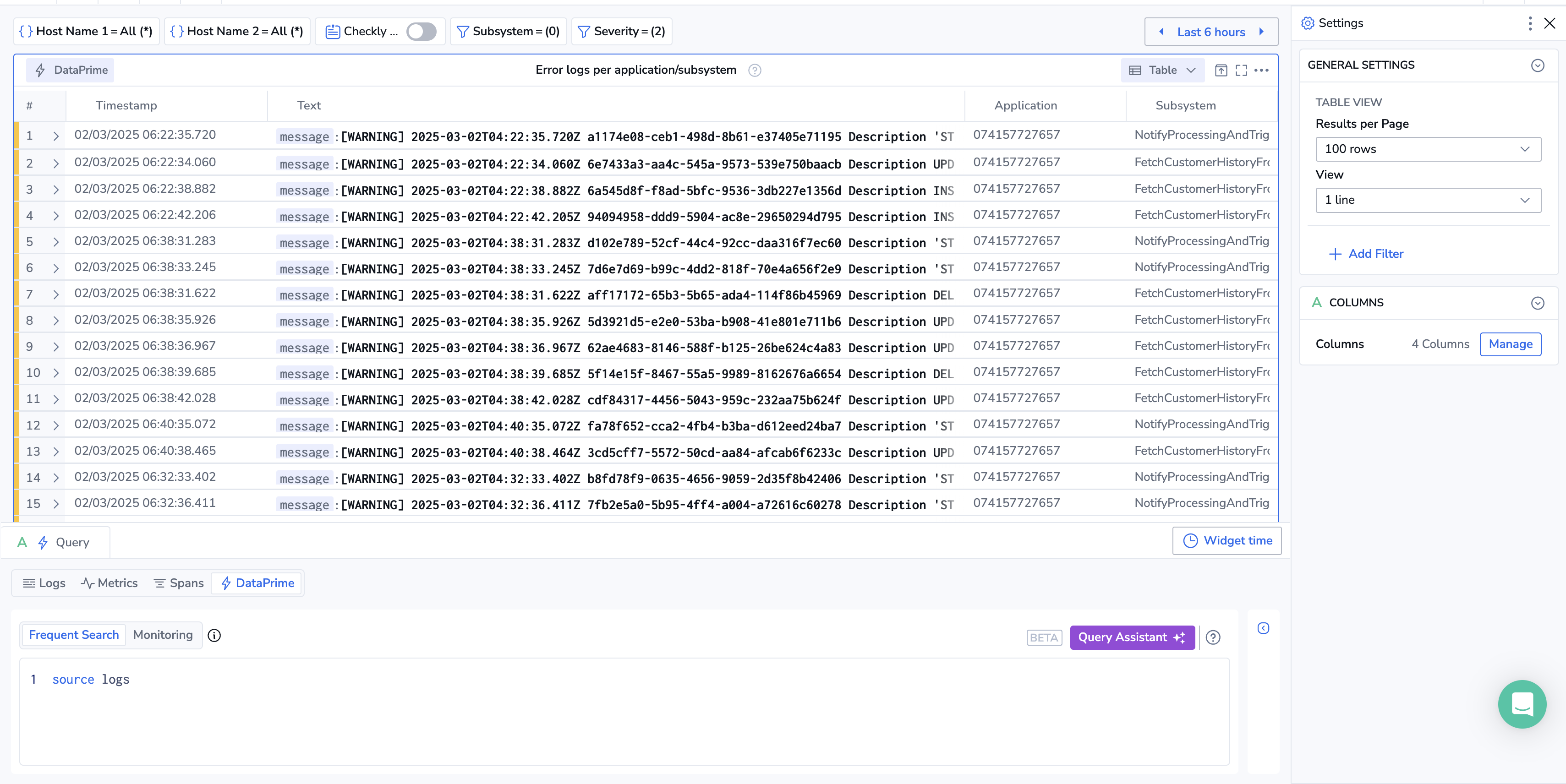This screenshot has height=784, width=1566.
Task: Collapse the GENERAL SETTINGS section
Action: (1538, 65)
